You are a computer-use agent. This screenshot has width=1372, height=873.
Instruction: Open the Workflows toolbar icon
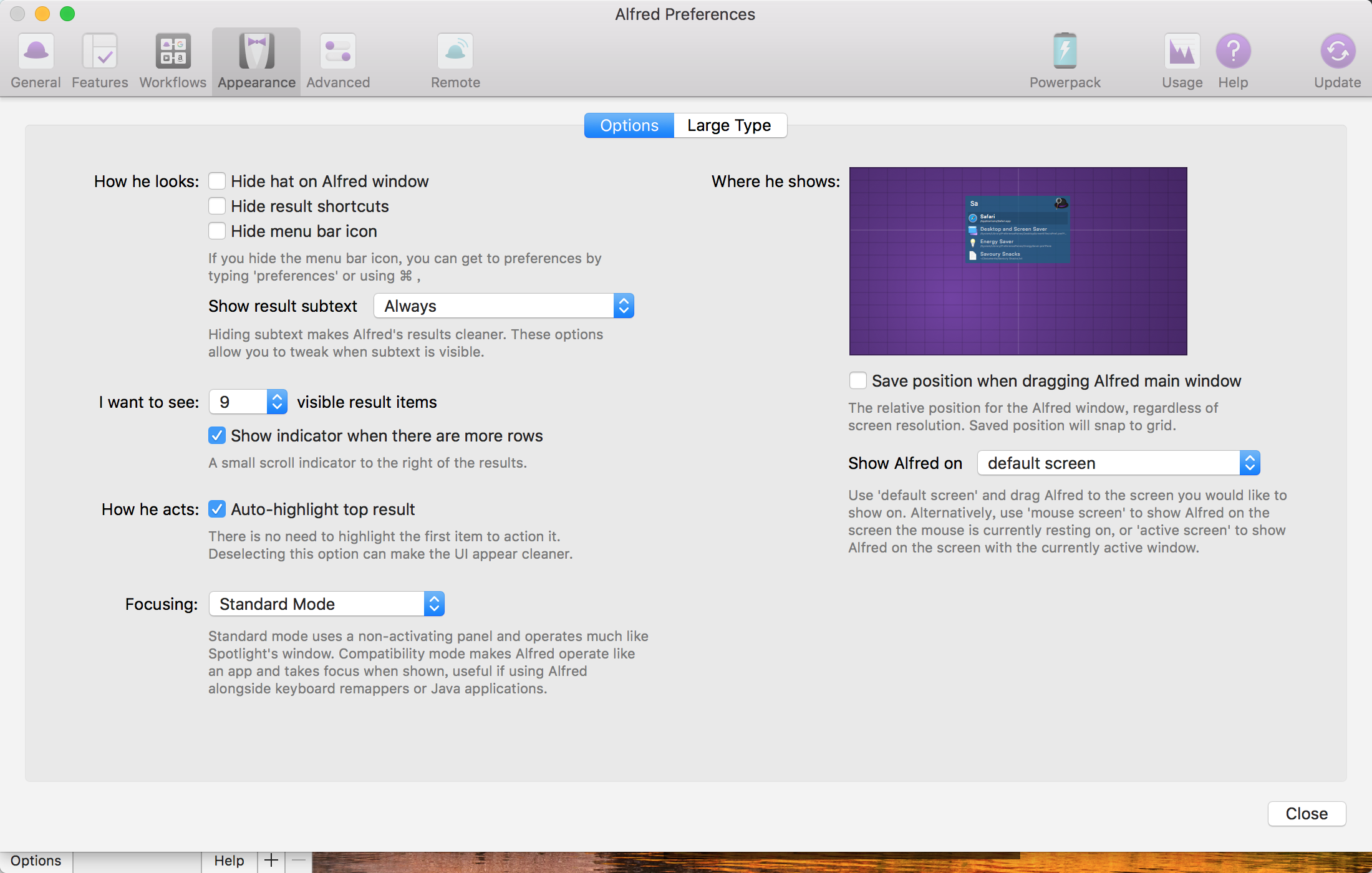(173, 52)
